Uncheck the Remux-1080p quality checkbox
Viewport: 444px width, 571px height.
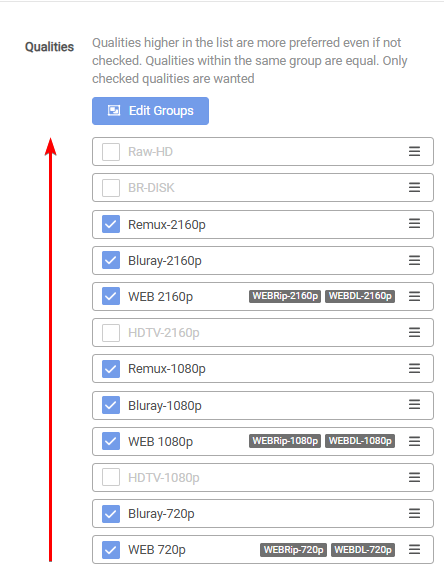(x=111, y=369)
